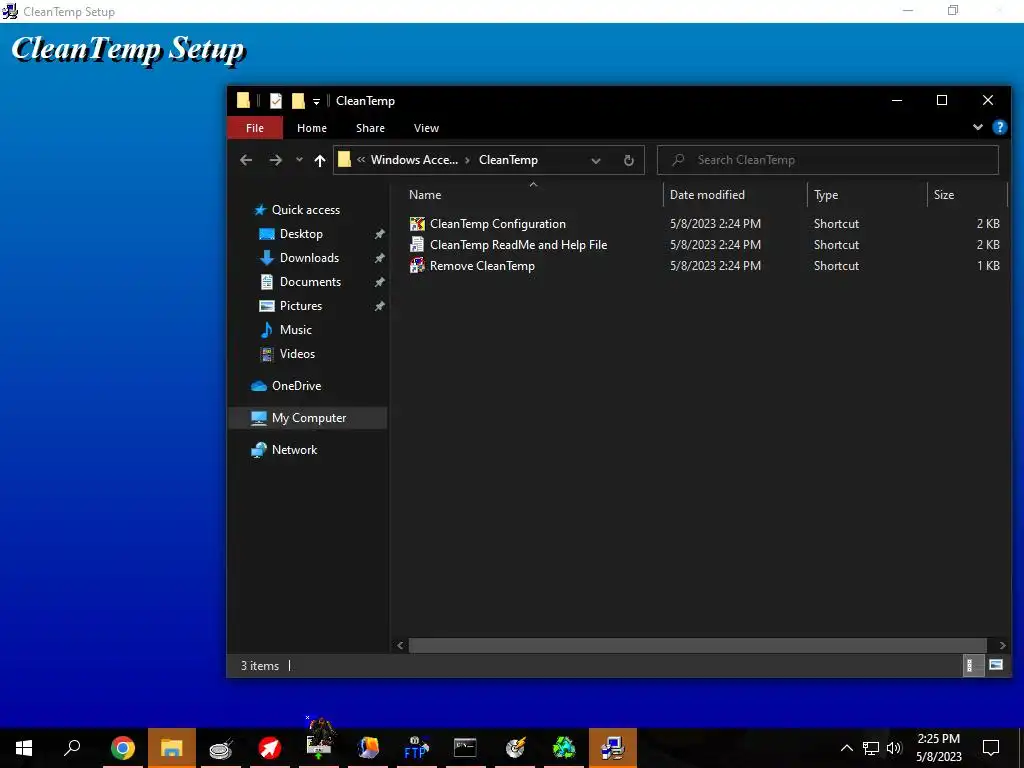Viewport: 1024px width, 768px height.
Task: Unpin Desktop via its pin icon
Action: 379,234
